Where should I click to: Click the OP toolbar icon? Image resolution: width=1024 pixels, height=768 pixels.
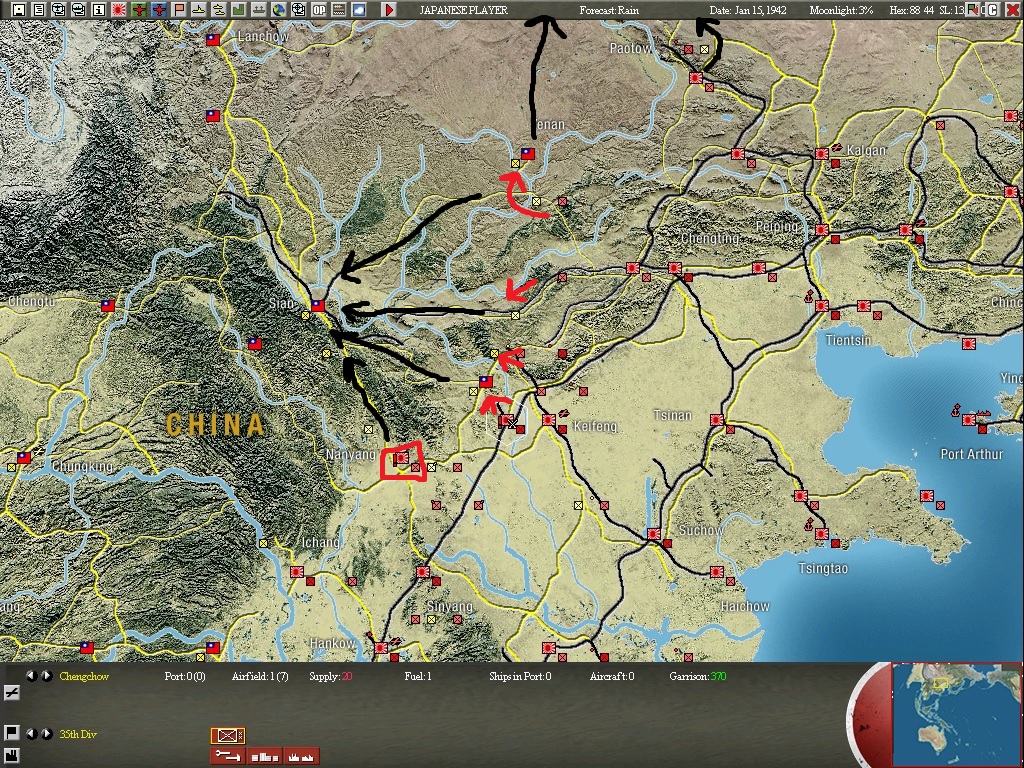point(319,10)
